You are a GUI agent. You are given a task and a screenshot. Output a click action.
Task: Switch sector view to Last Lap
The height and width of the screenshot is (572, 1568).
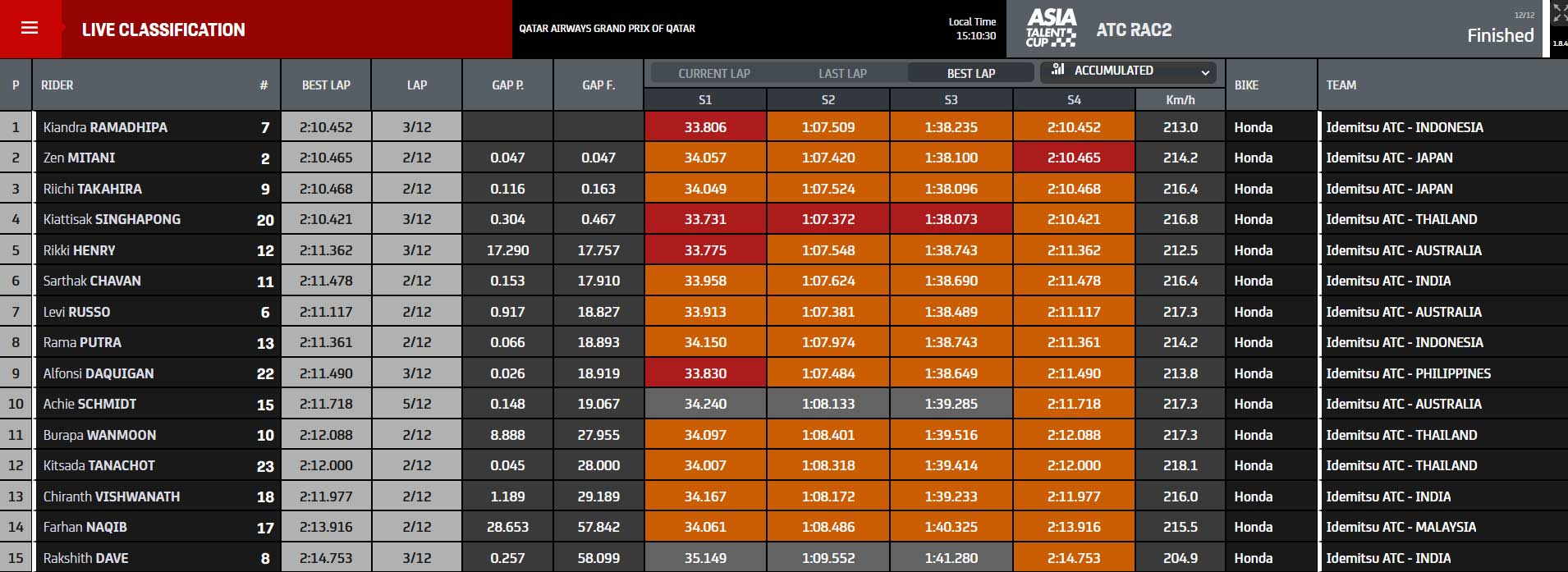click(x=842, y=73)
